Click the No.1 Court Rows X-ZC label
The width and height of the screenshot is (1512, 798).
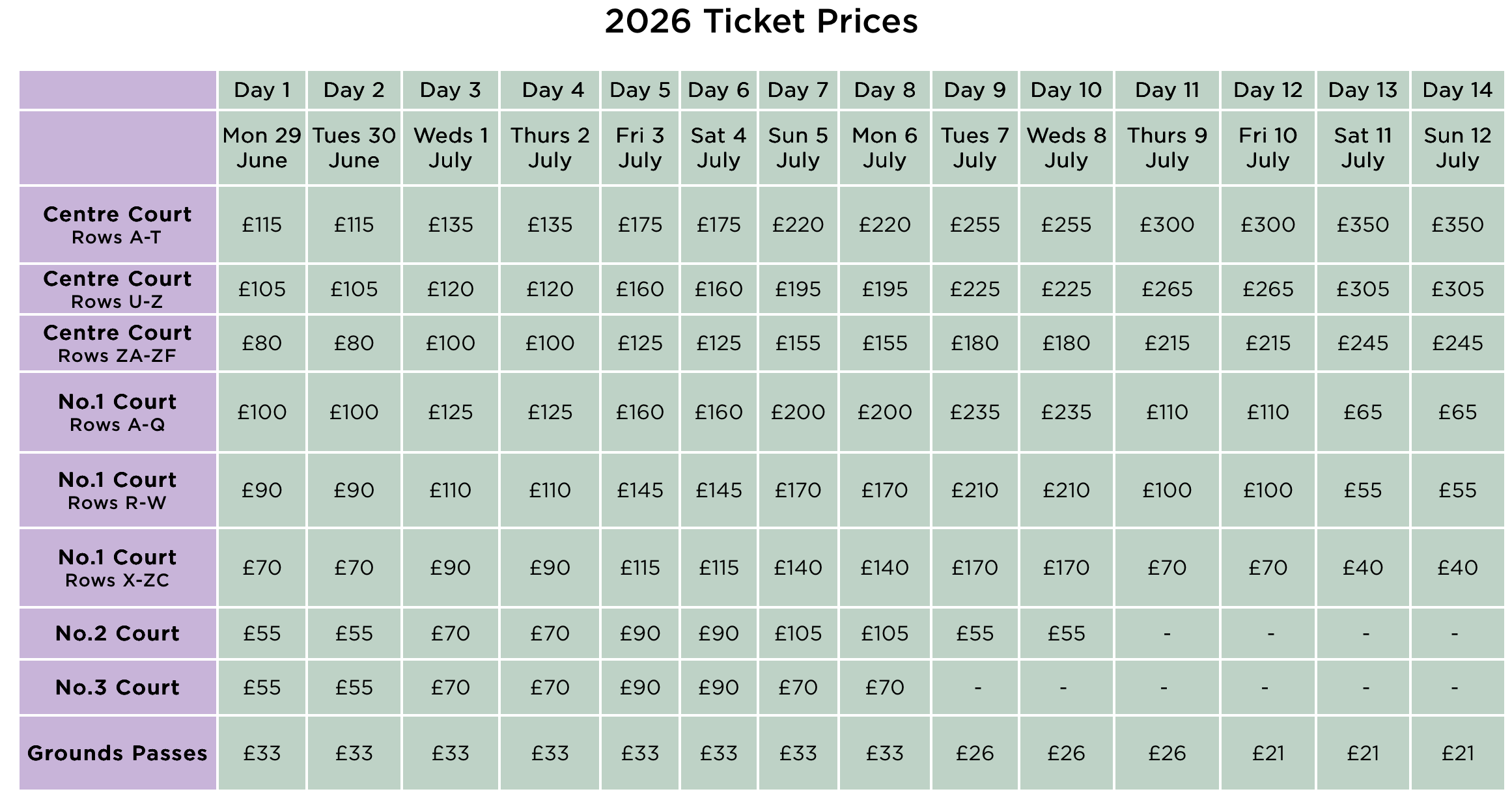pos(117,568)
